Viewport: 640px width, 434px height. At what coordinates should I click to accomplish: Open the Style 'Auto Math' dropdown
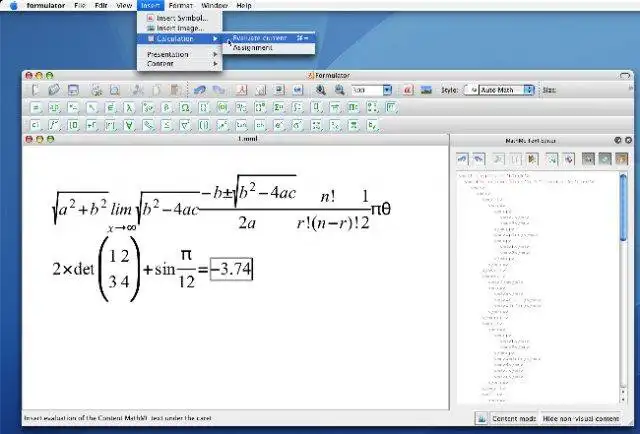506,90
